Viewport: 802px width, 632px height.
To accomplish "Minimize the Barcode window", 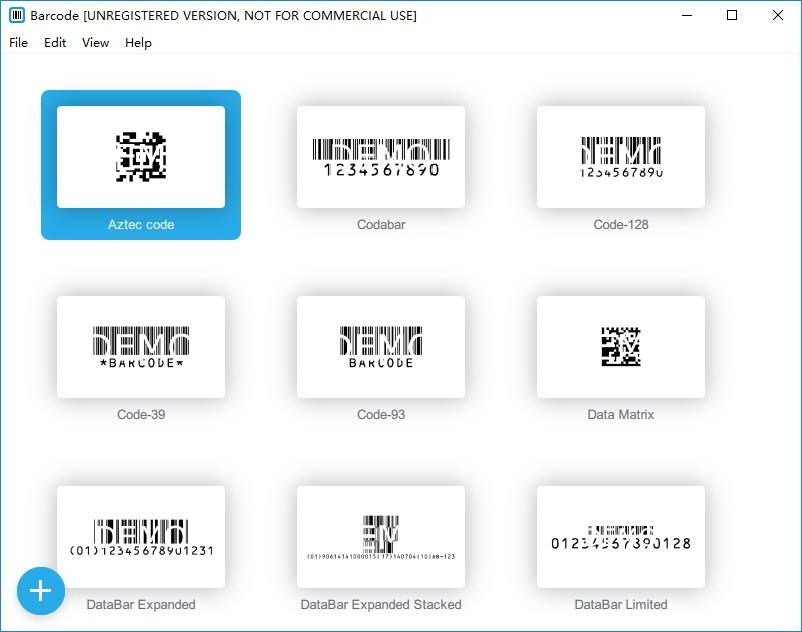I will pyautogui.click(x=687, y=15).
